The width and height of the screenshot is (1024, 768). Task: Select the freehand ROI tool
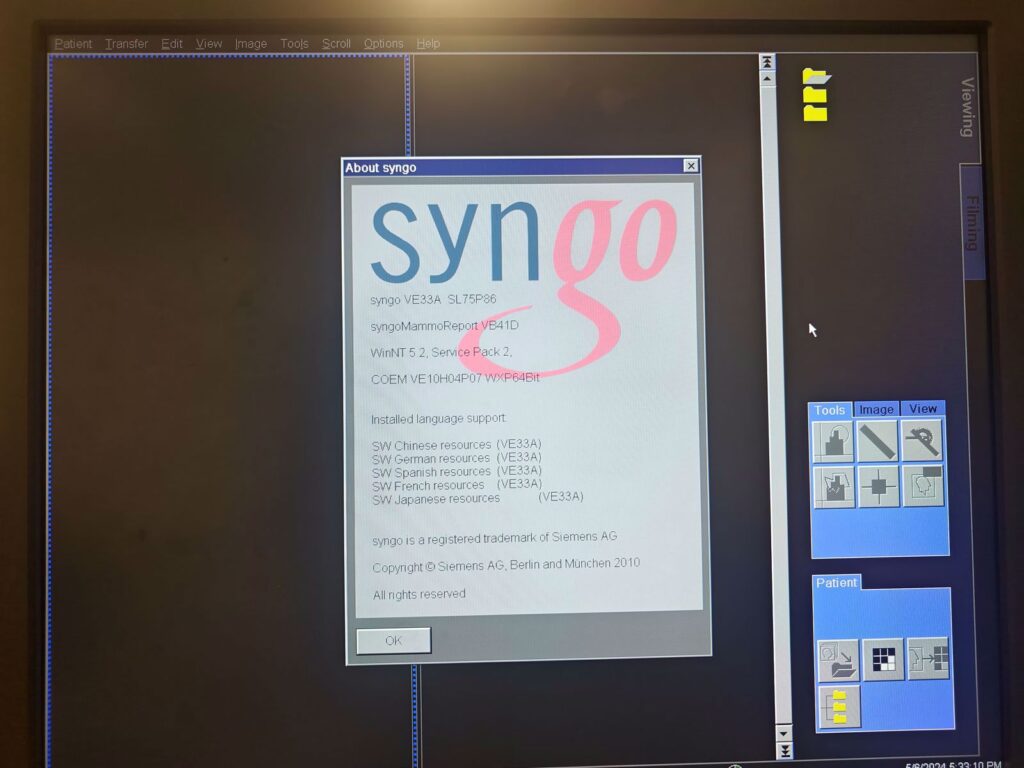tap(835, 486)
